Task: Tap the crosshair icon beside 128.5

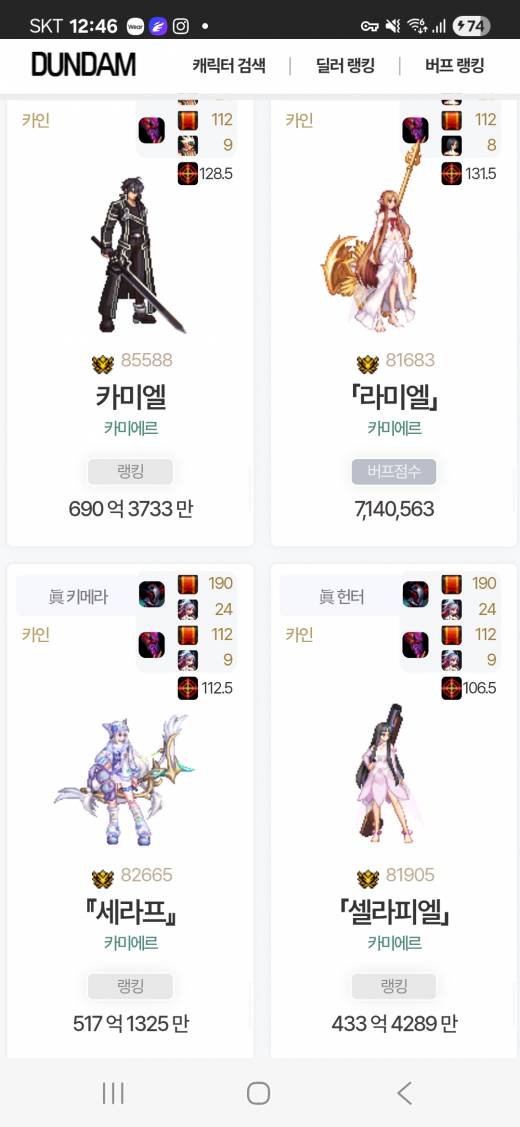Action: pyautogui.click(x=188, y=173)
